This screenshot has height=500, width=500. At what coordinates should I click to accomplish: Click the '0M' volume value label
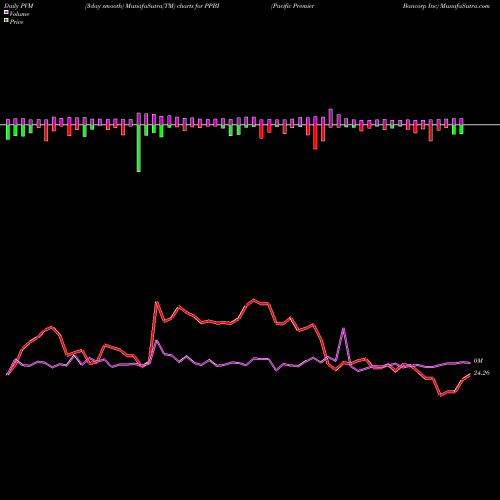point(478,361)
